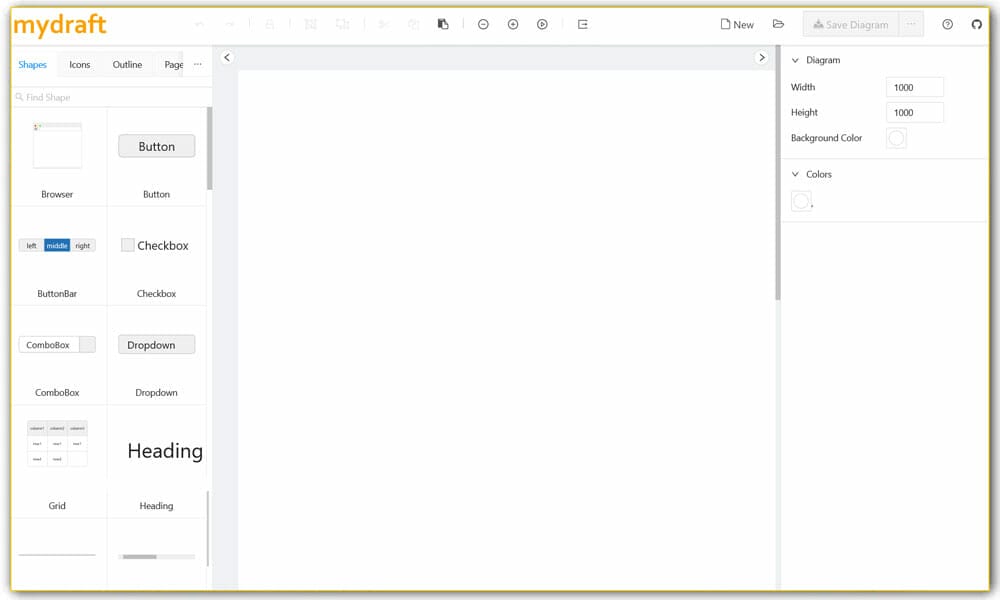Switch to the Icons tab
The width and height of the screenshot is (1000, 600).
point(80,64)
